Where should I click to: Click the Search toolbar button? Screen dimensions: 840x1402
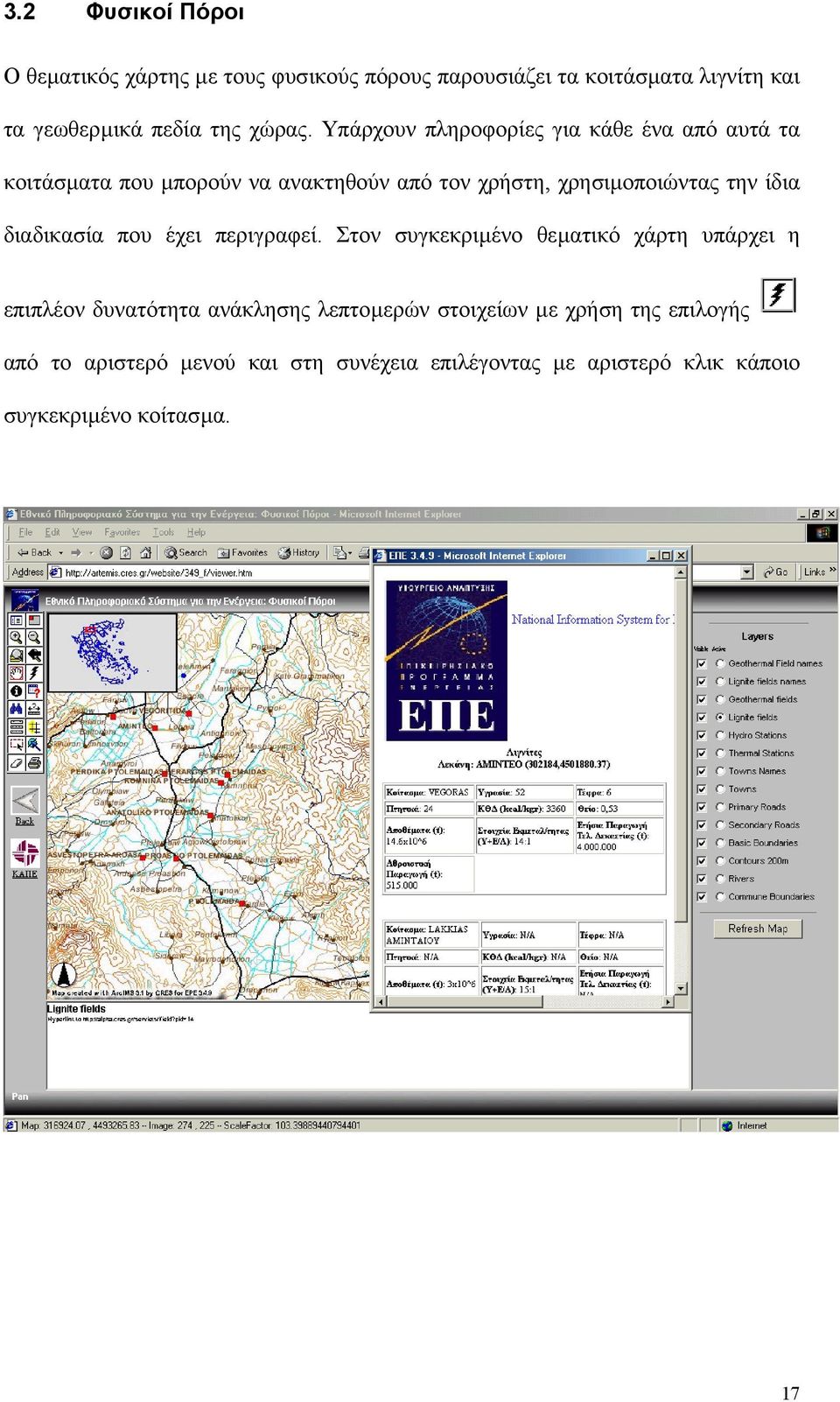[185, 552]
